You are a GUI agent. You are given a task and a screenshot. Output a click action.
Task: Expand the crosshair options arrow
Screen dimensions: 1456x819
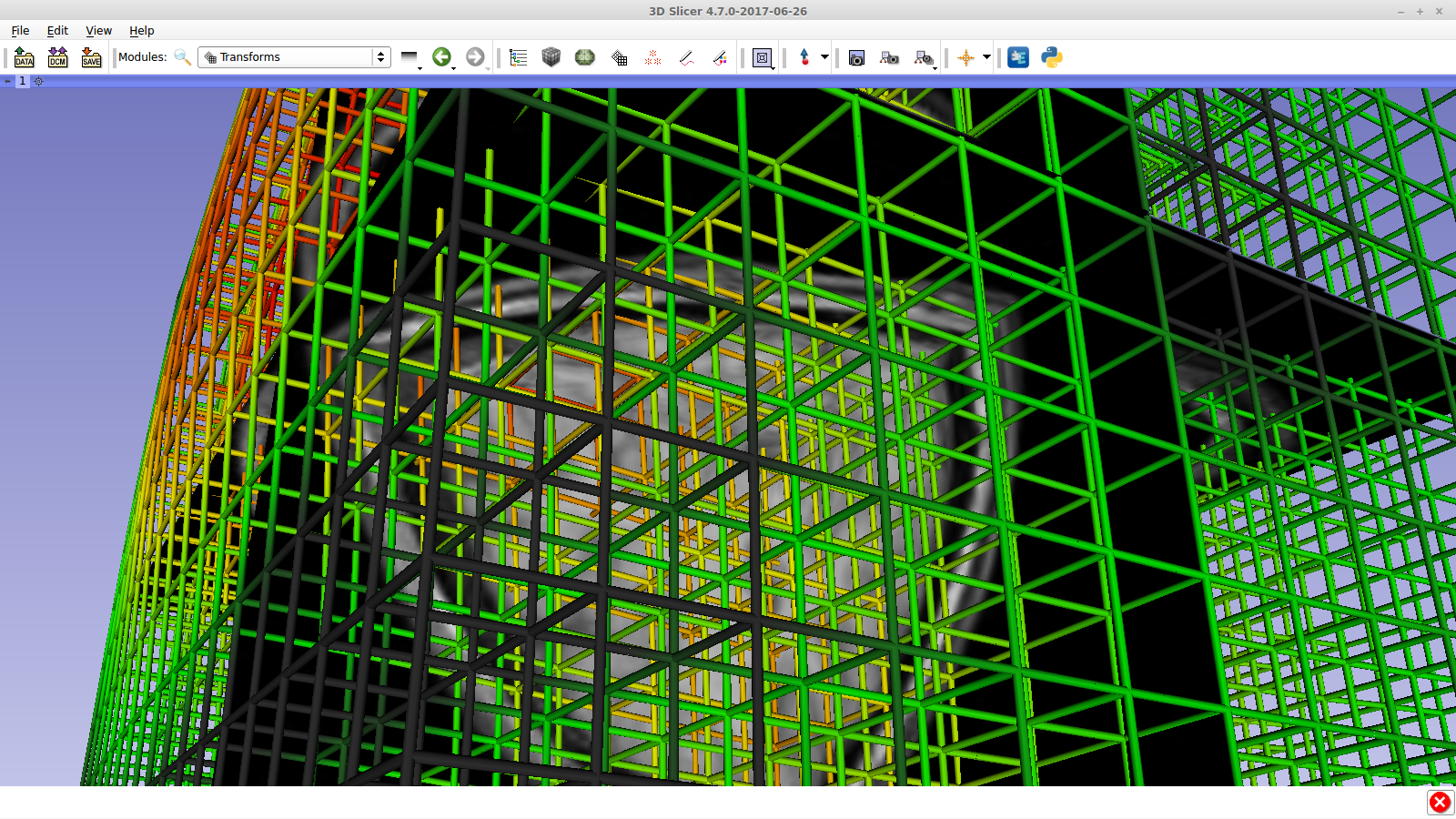(986, 57)
